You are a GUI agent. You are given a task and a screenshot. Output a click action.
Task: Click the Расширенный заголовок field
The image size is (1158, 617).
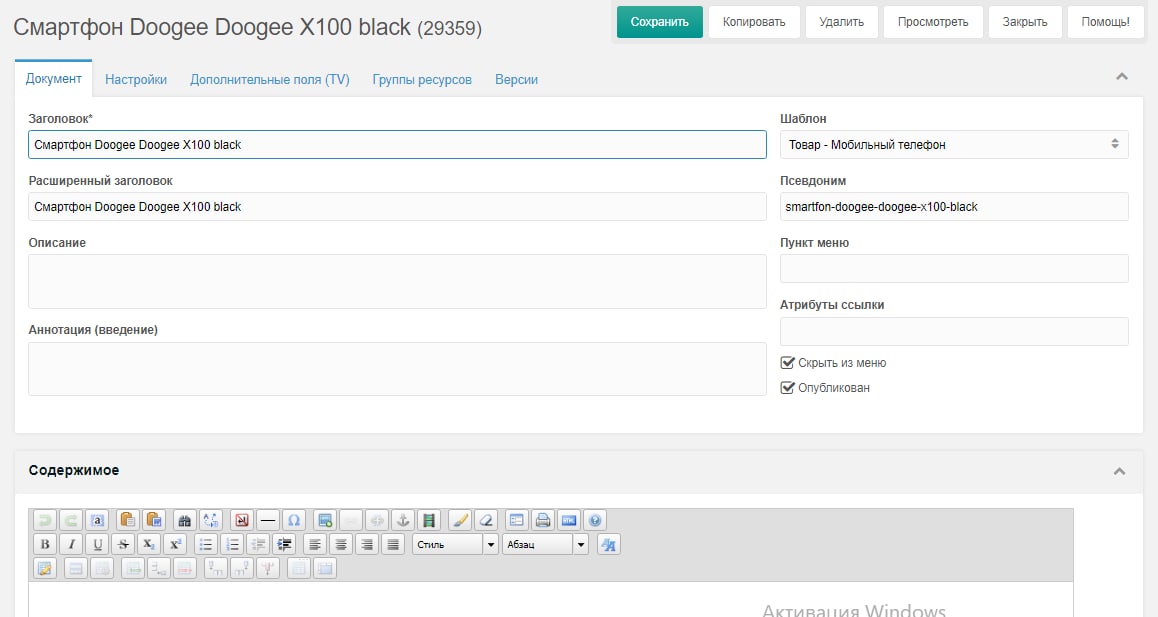tap(397, 207)
